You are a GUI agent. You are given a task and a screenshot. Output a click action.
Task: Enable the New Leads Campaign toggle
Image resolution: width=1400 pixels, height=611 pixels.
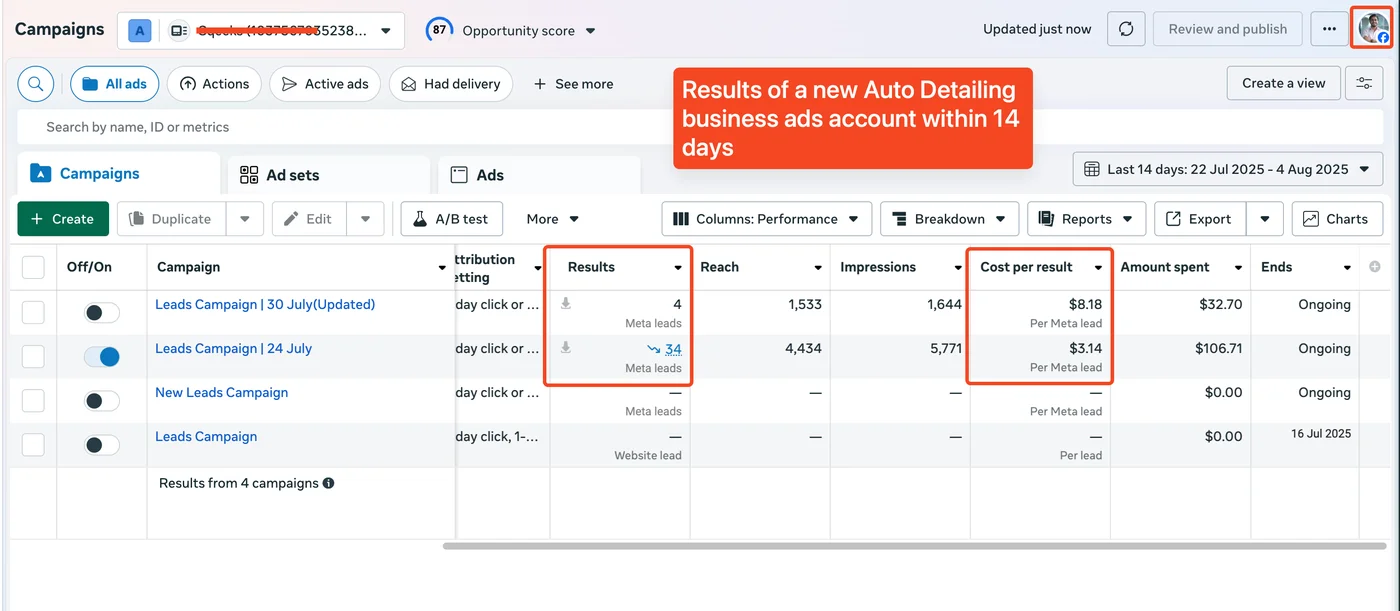pyautogui.click(x=101, y=400)
